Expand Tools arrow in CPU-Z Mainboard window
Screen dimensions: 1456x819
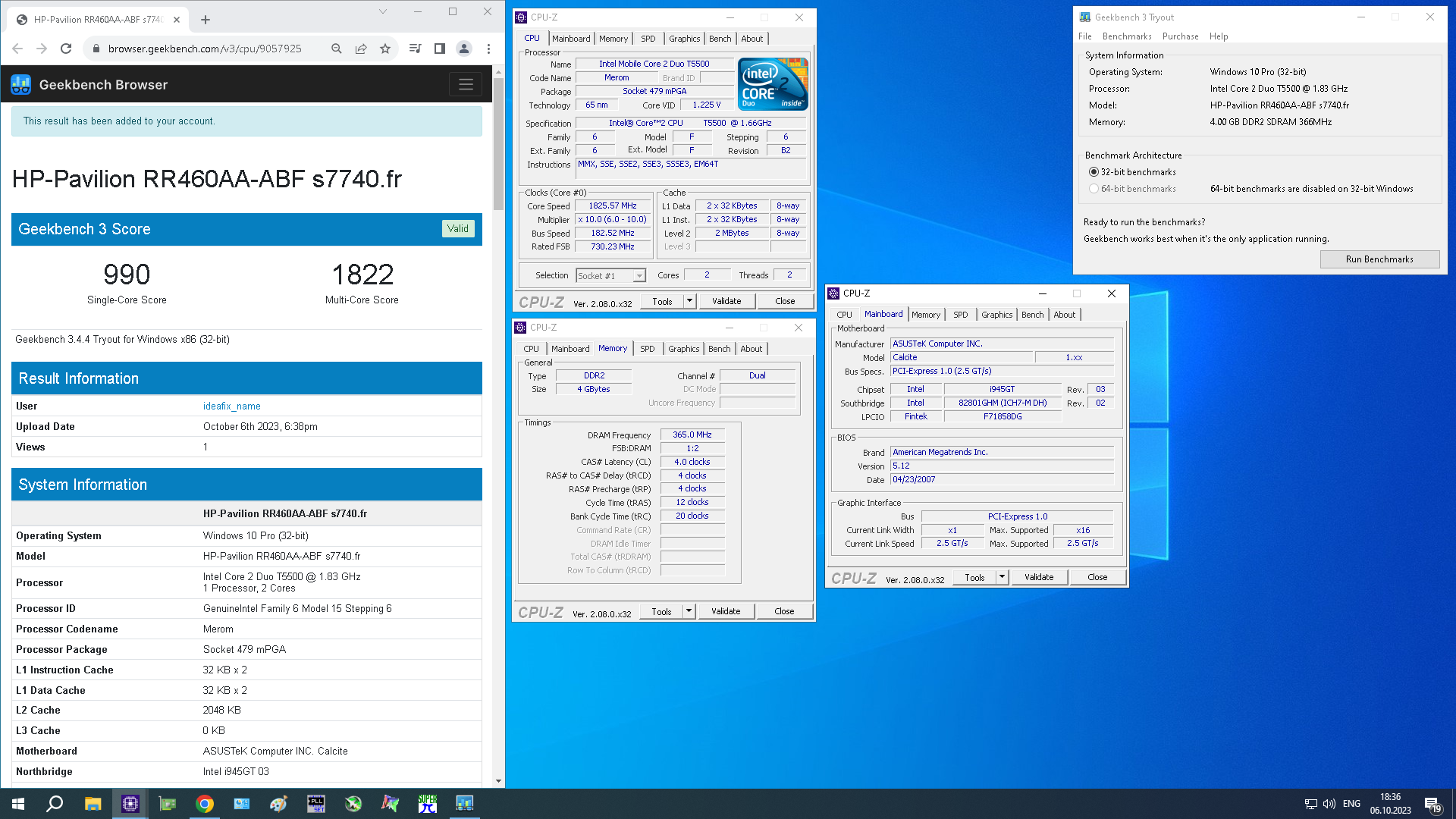click(1002, 577)
